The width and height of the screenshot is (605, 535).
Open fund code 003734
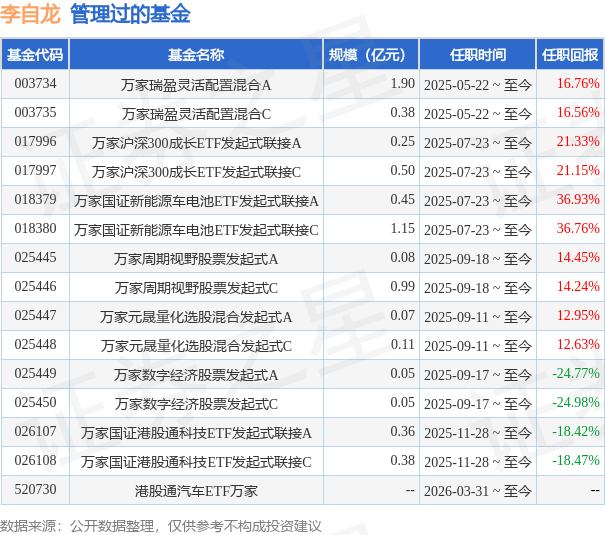(35, 84)
